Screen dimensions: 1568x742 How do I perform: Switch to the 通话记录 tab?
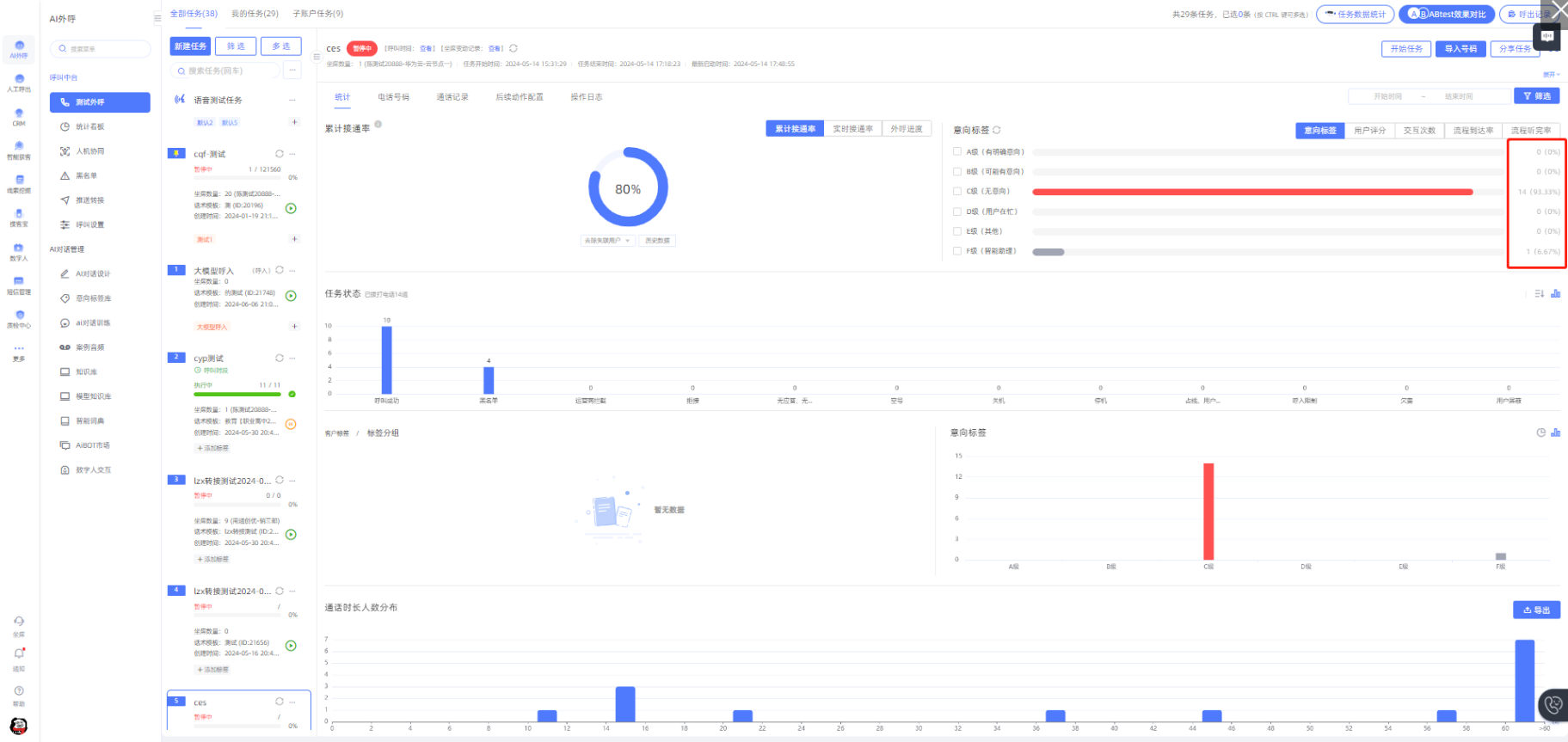click(452, 97)
